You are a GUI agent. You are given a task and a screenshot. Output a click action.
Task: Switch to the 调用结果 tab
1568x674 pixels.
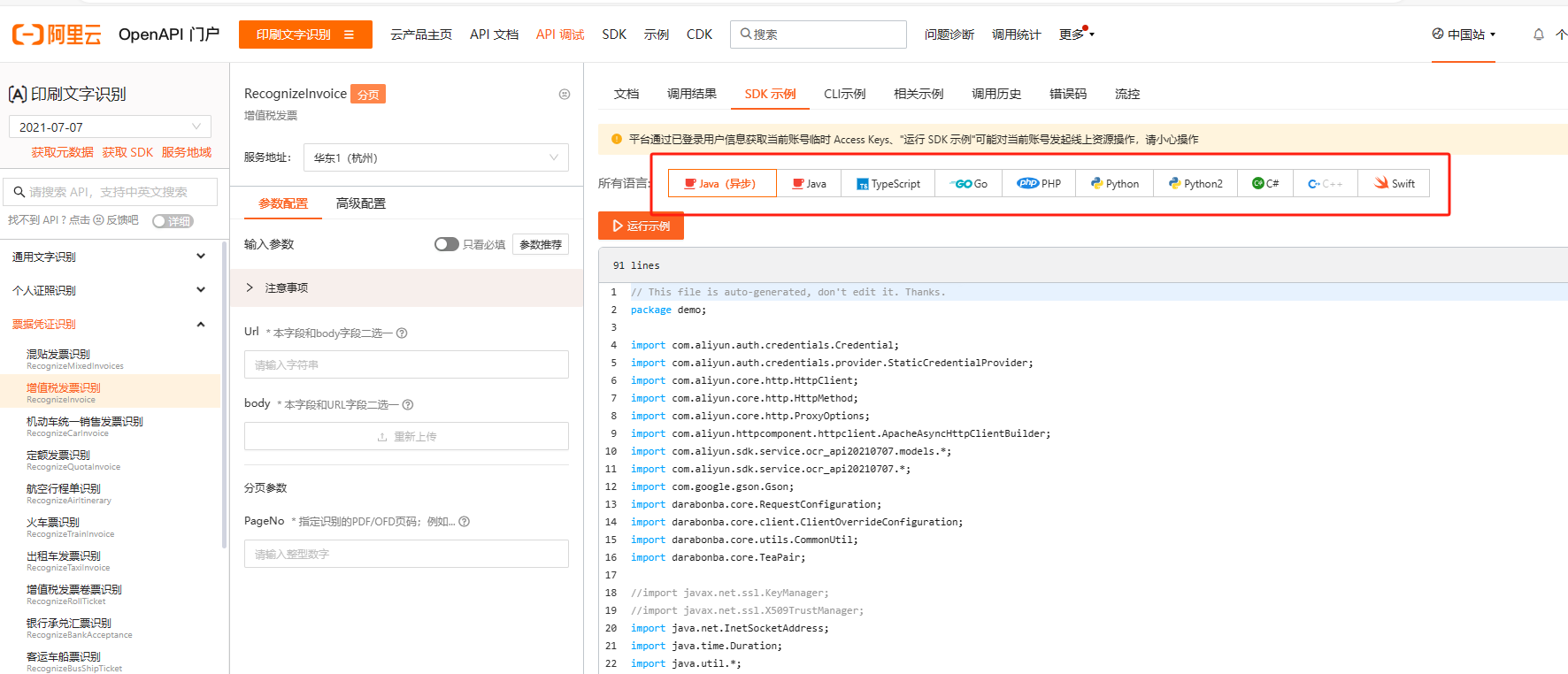[x=692, y=94]
